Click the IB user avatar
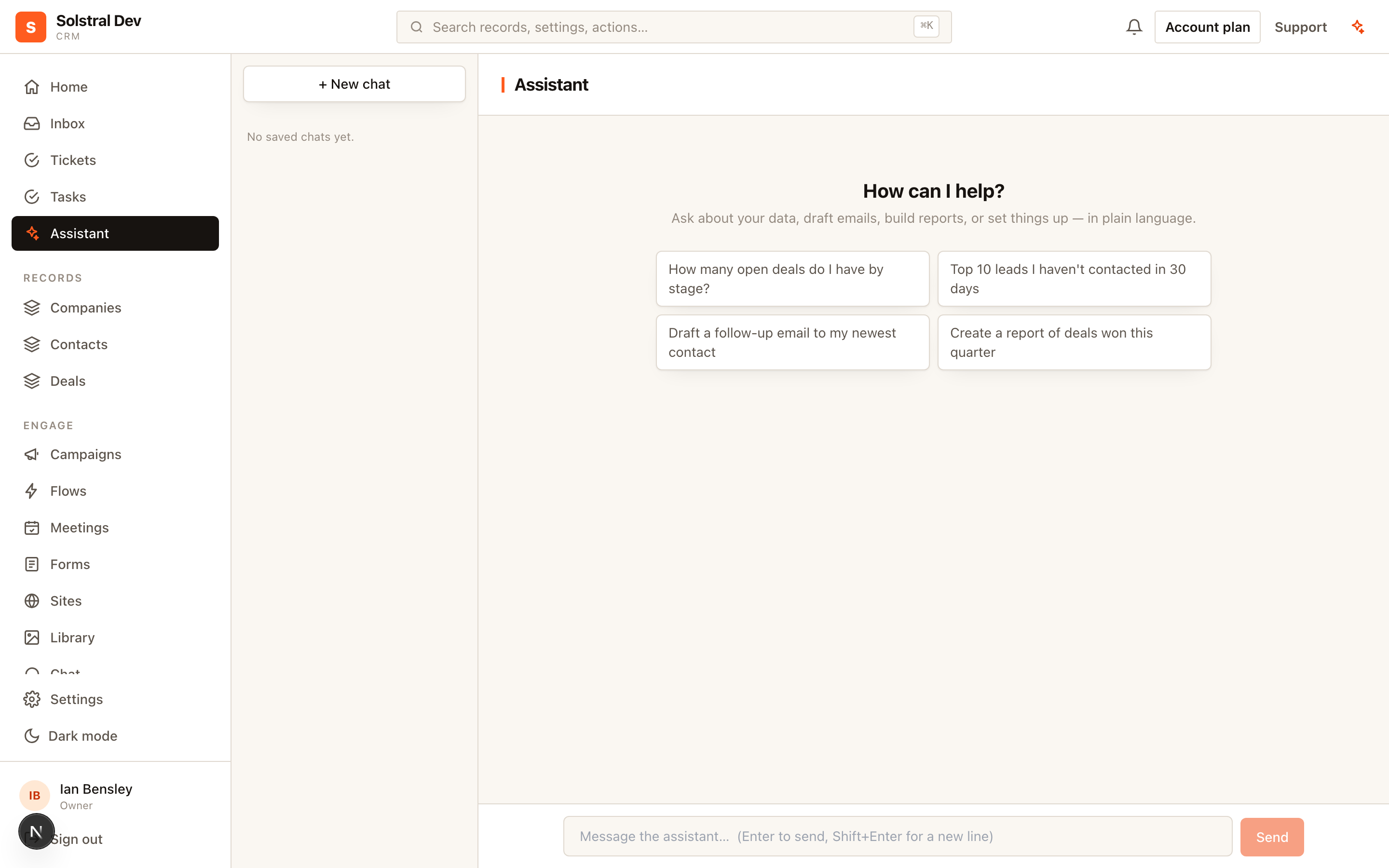Image resolution: width=1389 pixels, height=868 pixels. pos(34,796)
